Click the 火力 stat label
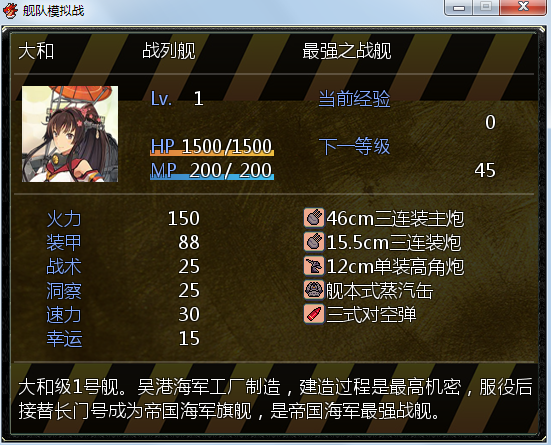This screenshot has width=551, height=445. (x=64, y=219)
